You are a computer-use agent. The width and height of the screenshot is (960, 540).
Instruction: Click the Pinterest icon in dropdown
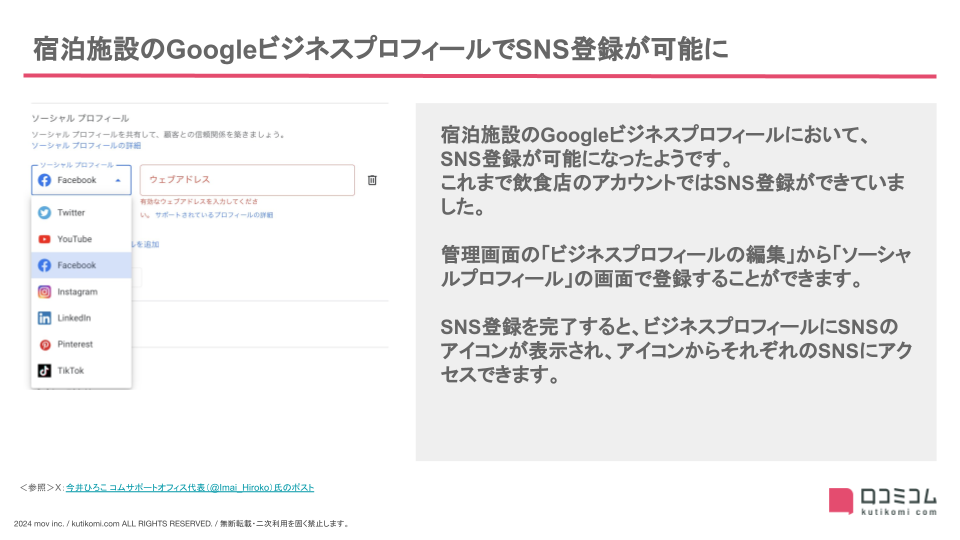coord(44,344)
